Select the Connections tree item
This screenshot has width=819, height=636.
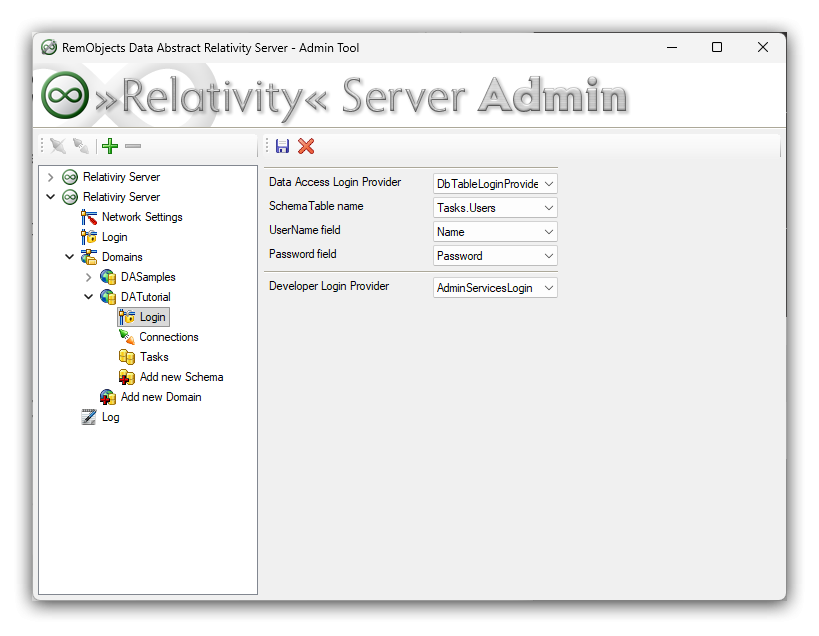point(169,337)
